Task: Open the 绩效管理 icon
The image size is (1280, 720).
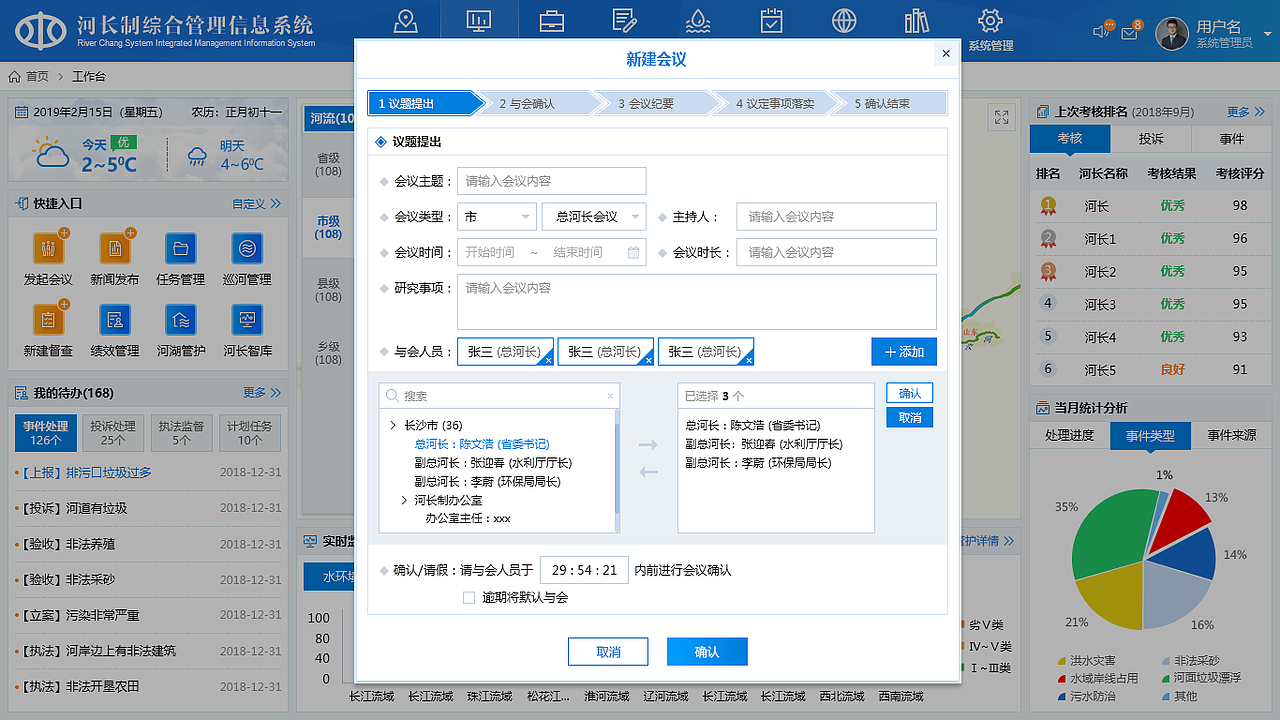Action: [x=114, y=320]
